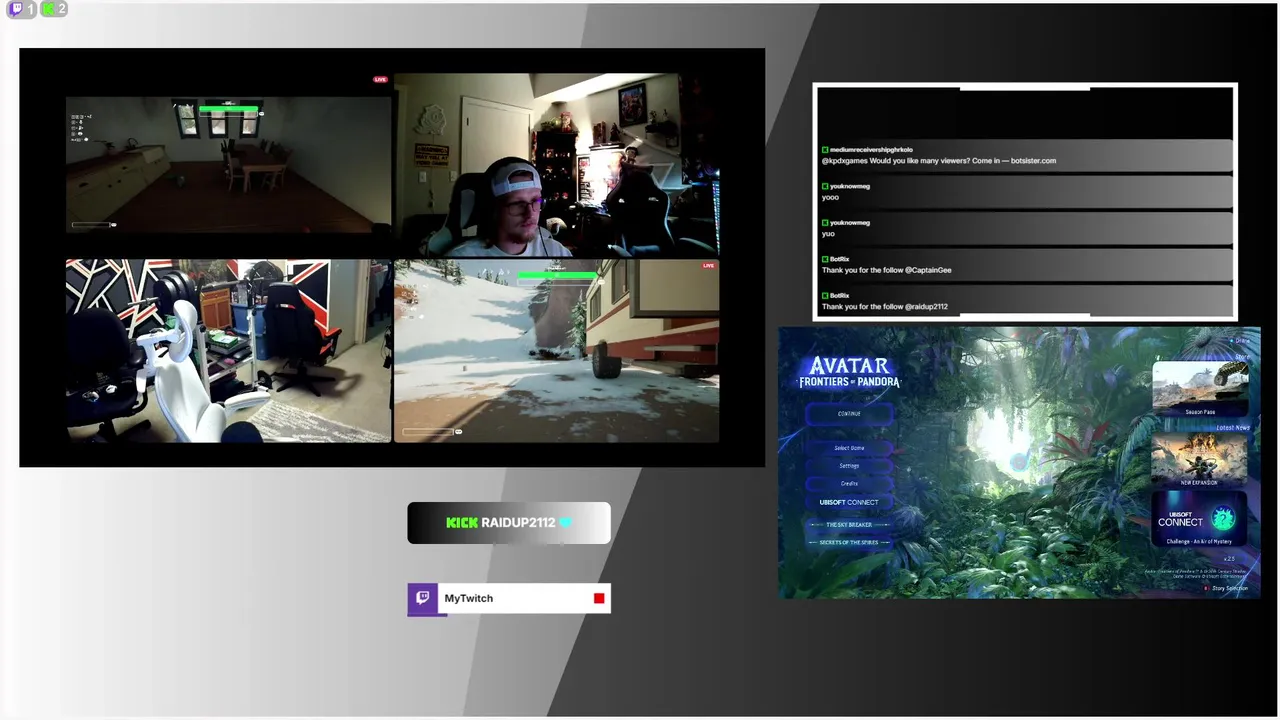Click Story Selection at the menu's bottom
1280x720 pixels.
(x=1227, y=588)
